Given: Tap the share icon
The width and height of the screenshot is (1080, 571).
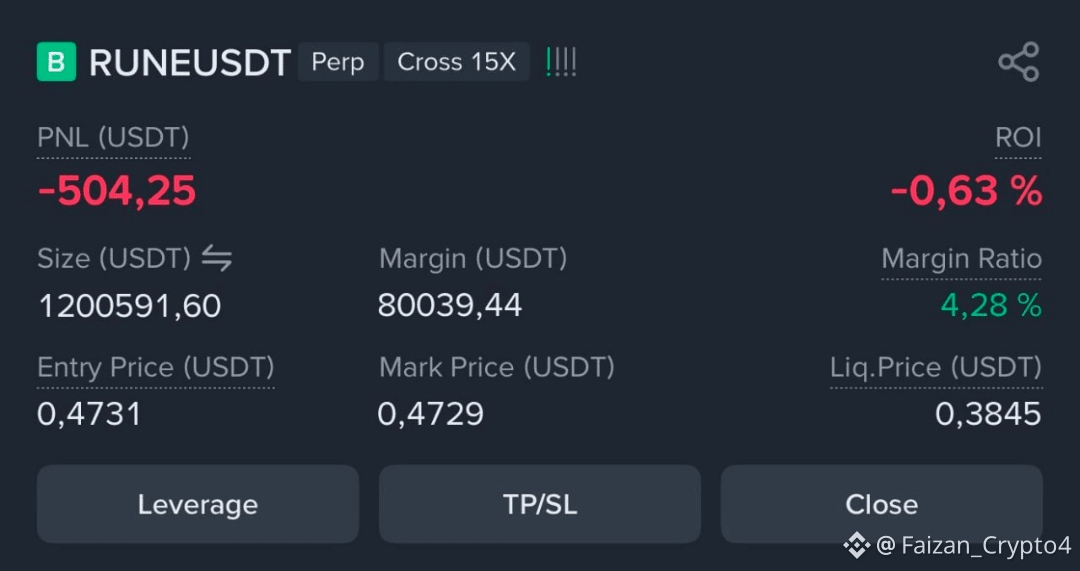Looking at the screenshot, I should 1019,62.
